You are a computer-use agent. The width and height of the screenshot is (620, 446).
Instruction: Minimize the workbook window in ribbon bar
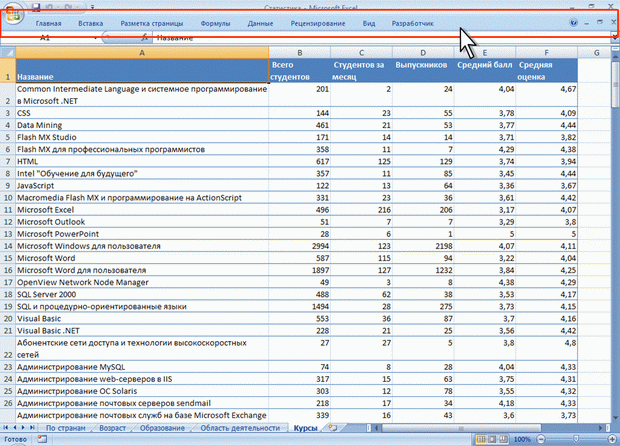click(586, 23)
